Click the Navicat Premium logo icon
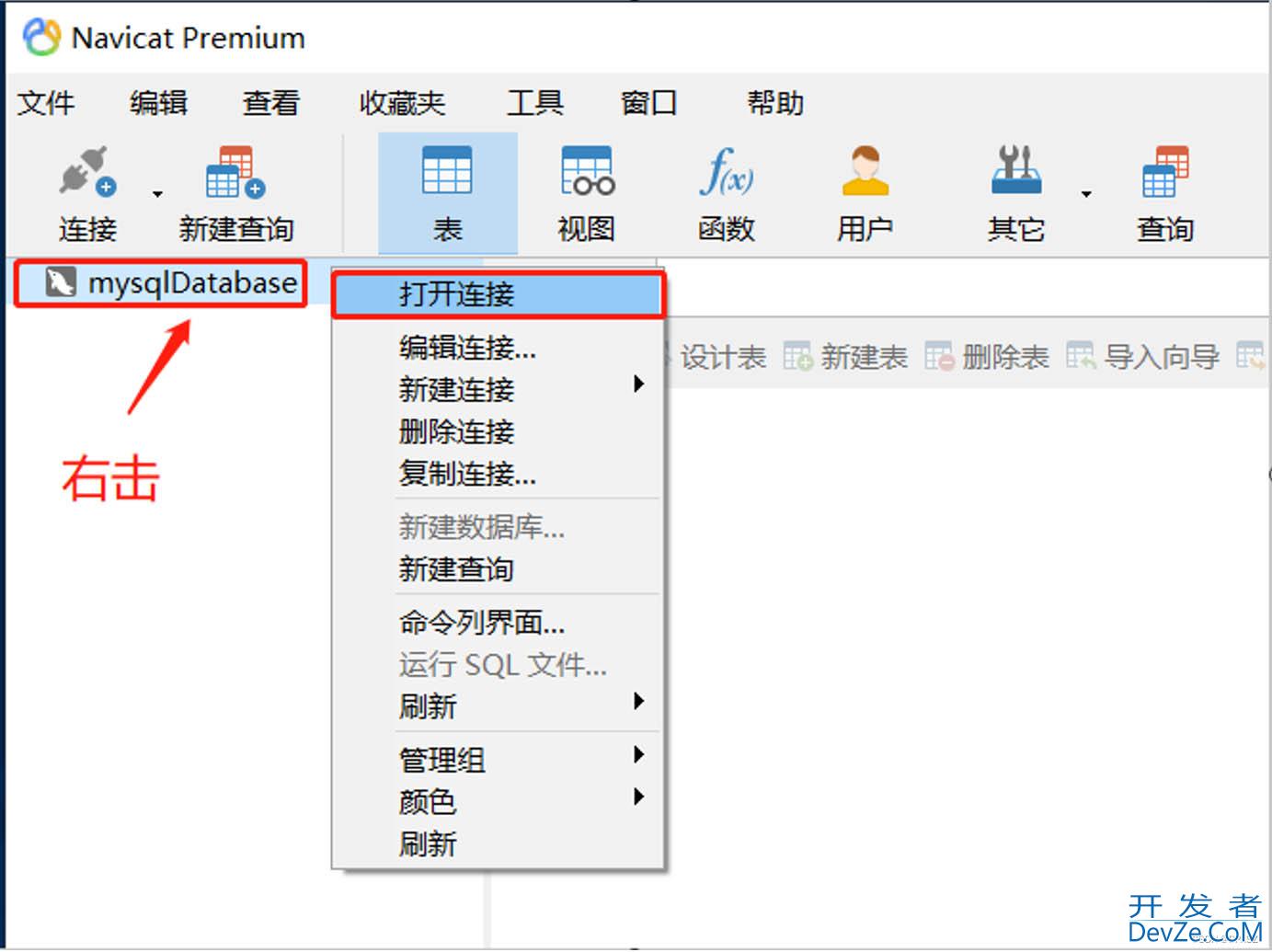The height and width of the screenshot is (952, 1272). 41,38
